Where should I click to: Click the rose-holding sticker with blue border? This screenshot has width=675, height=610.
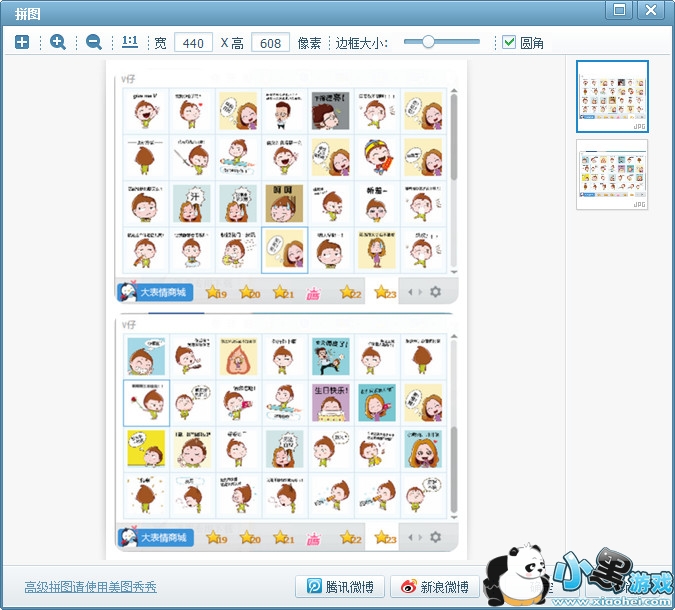click(x=146, y=403)
